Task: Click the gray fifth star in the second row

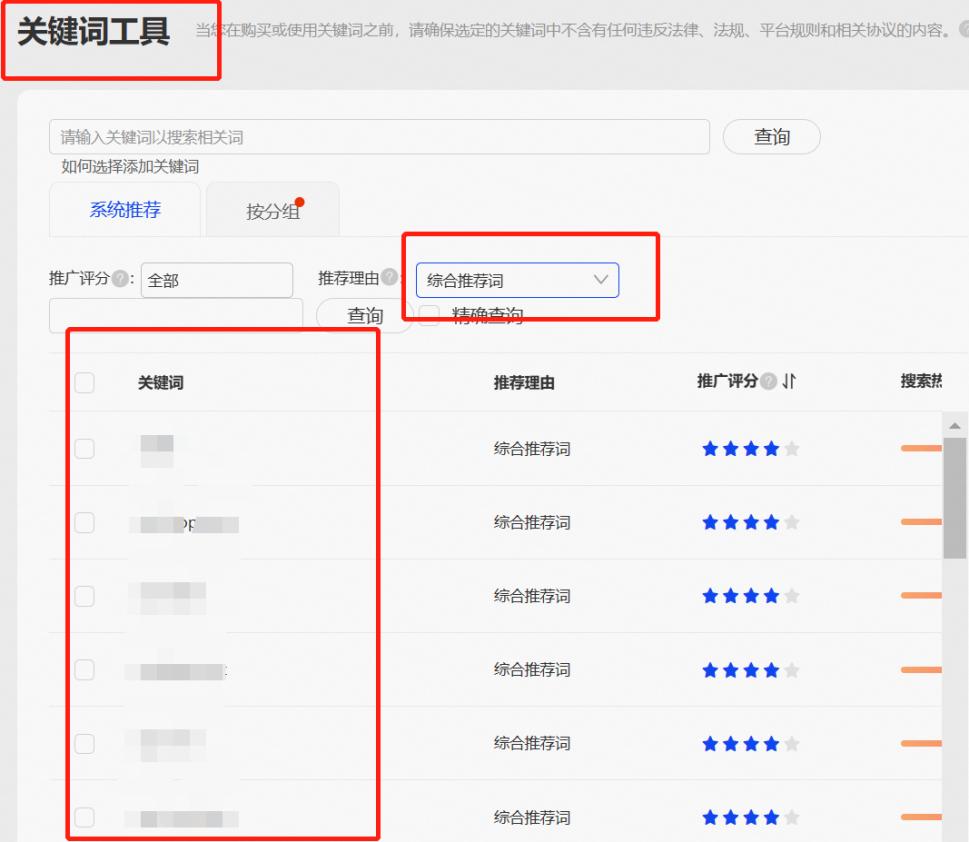Action: click(x=792, y=522)
